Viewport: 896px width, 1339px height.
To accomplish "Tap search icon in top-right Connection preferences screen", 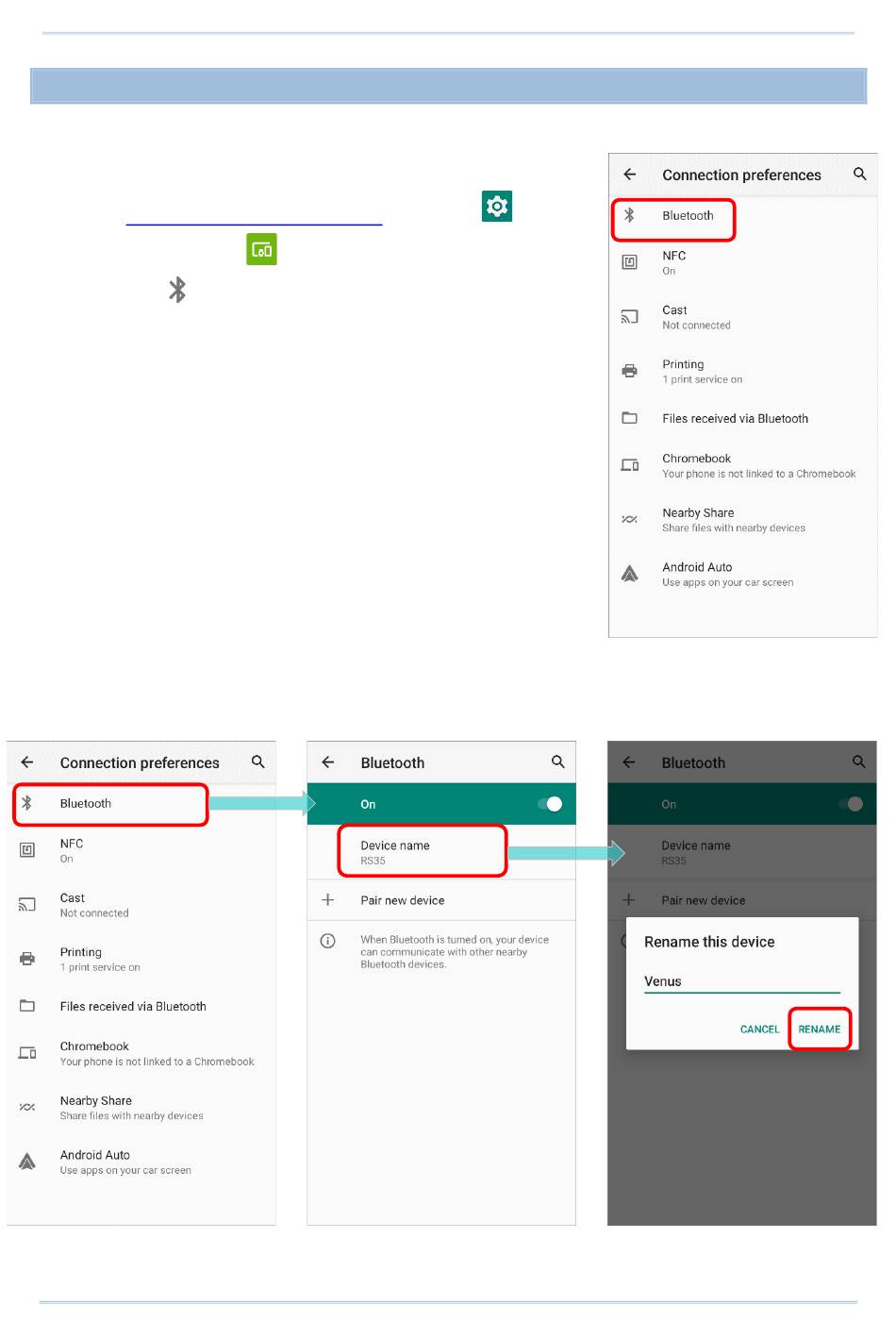I will click(859, 174).
